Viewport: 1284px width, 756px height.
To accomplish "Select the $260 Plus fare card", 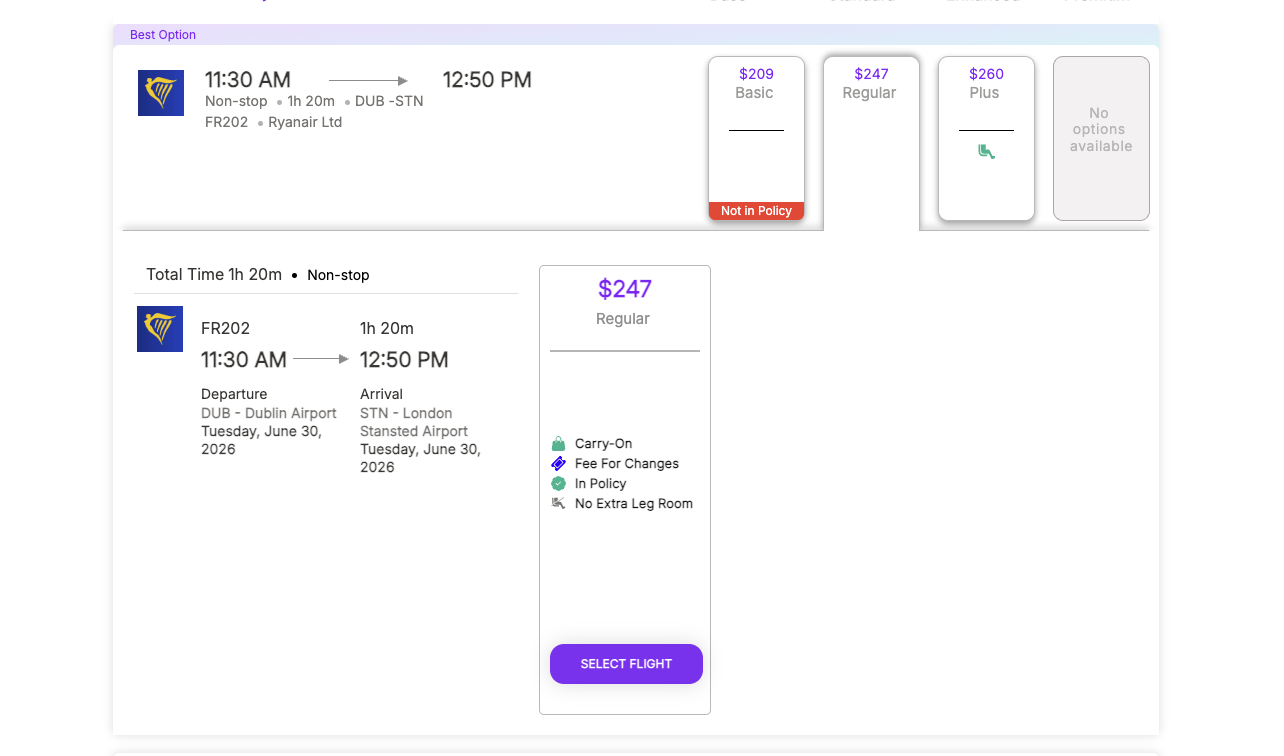I will [x=986, y=138].
